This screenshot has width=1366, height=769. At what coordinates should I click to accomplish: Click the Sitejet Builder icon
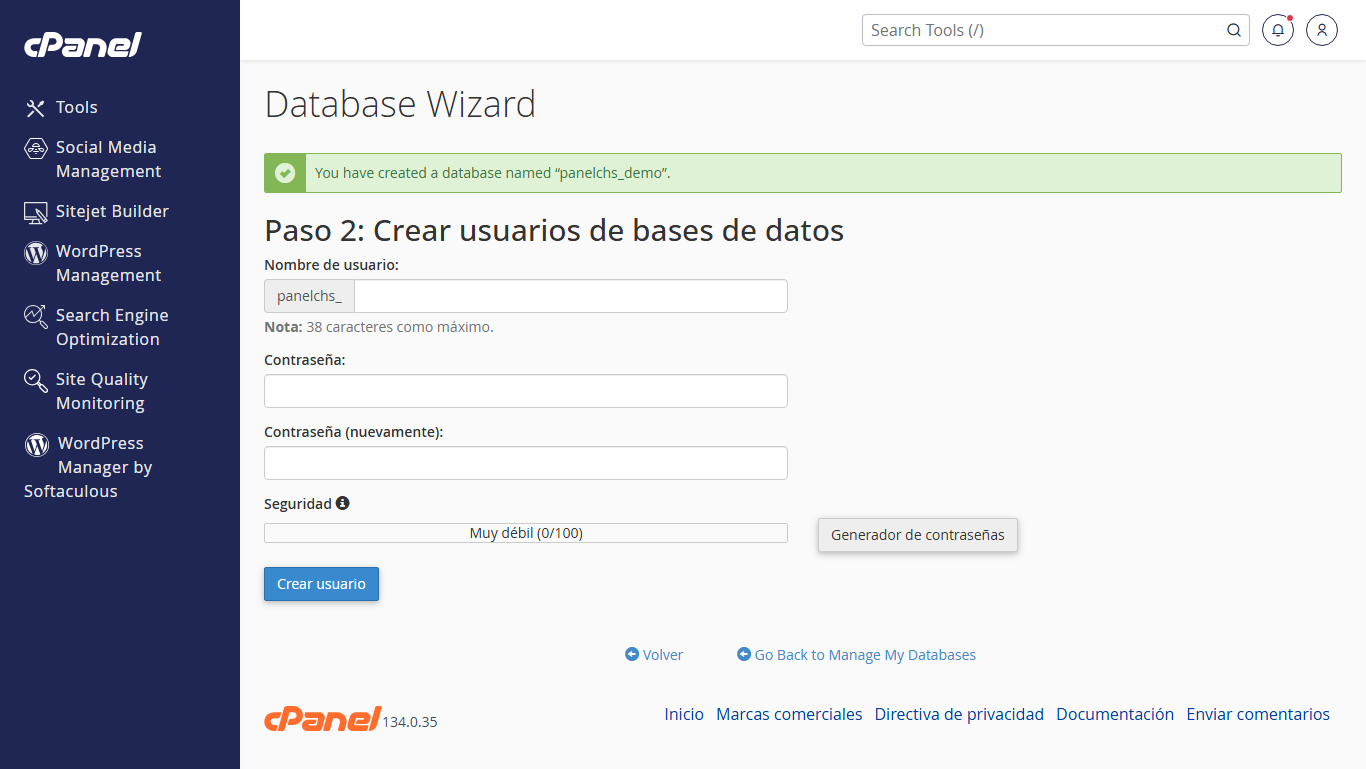[36, 212]
